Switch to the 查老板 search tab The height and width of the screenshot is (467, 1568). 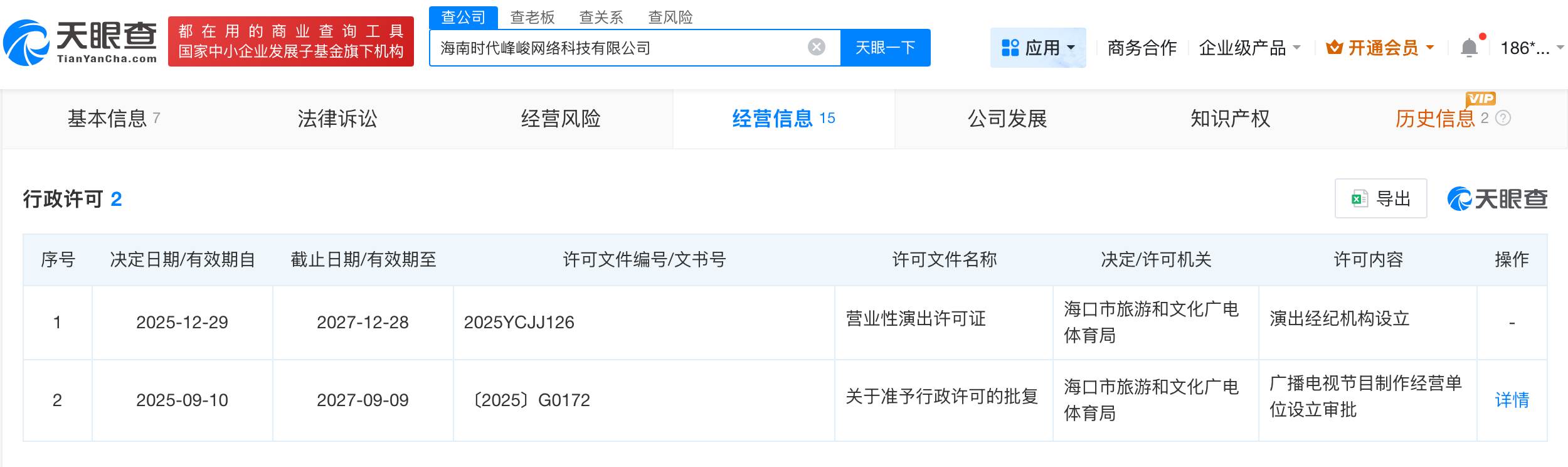click(532, 17)
